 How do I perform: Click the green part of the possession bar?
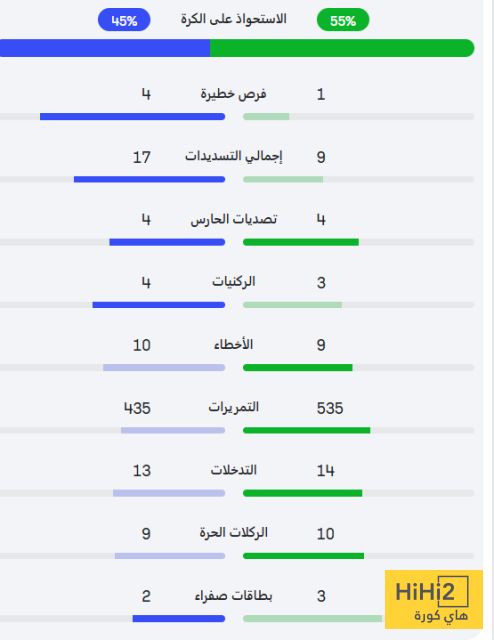click(x=342, y=48)
